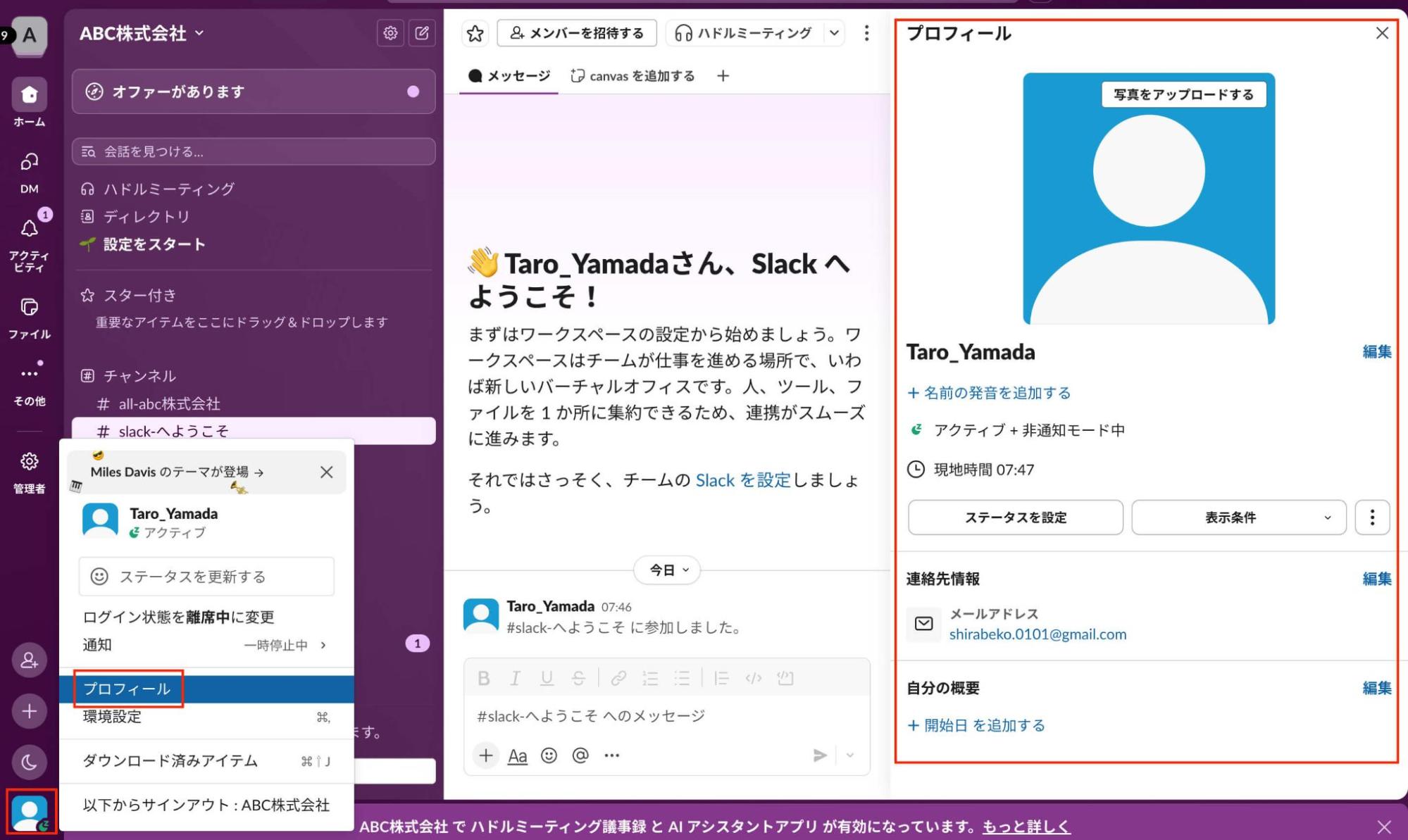Open huddle options dropdown arrow

pos(834,33)
